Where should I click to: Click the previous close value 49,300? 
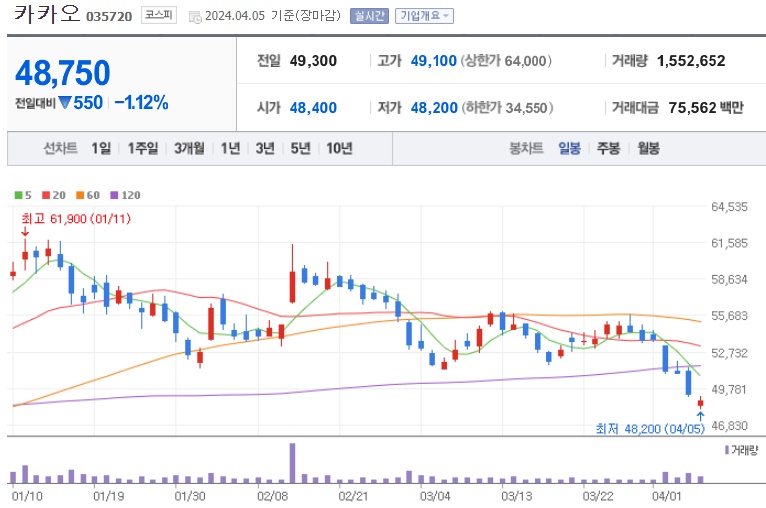(x=313, y=61)
